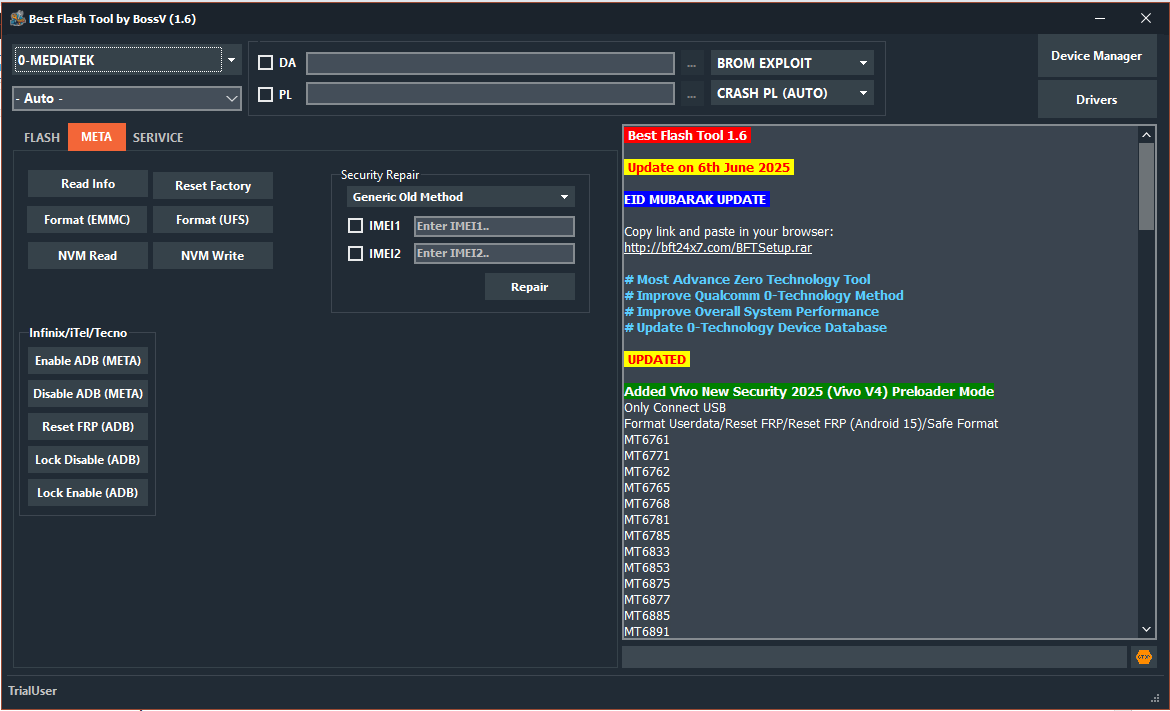Open Device Manager
Screen dimensions: 1170x711
click(x=1097, y=56)
